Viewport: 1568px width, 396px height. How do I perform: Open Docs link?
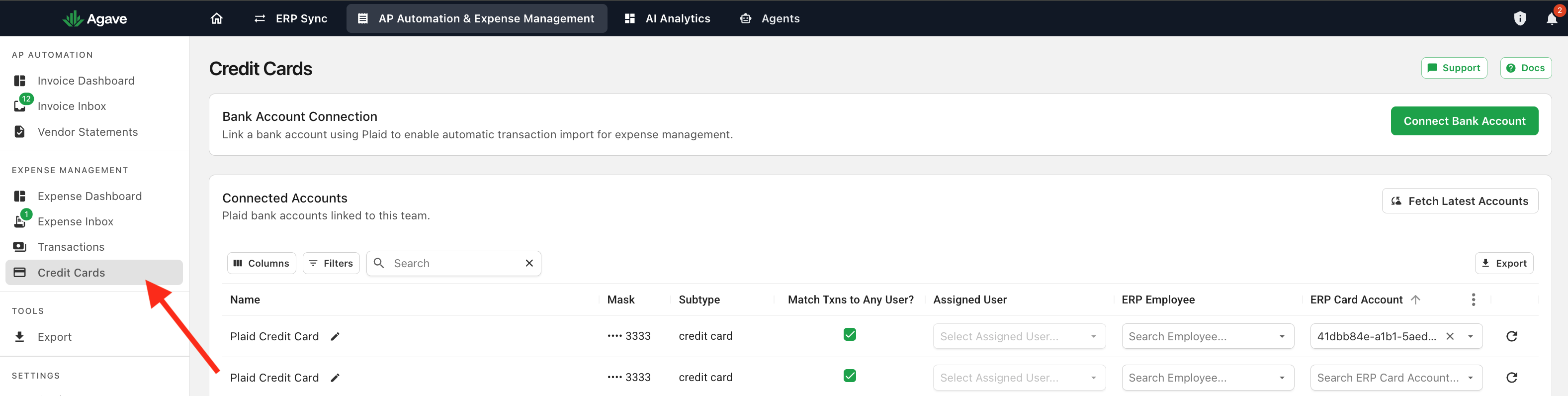1525,68
